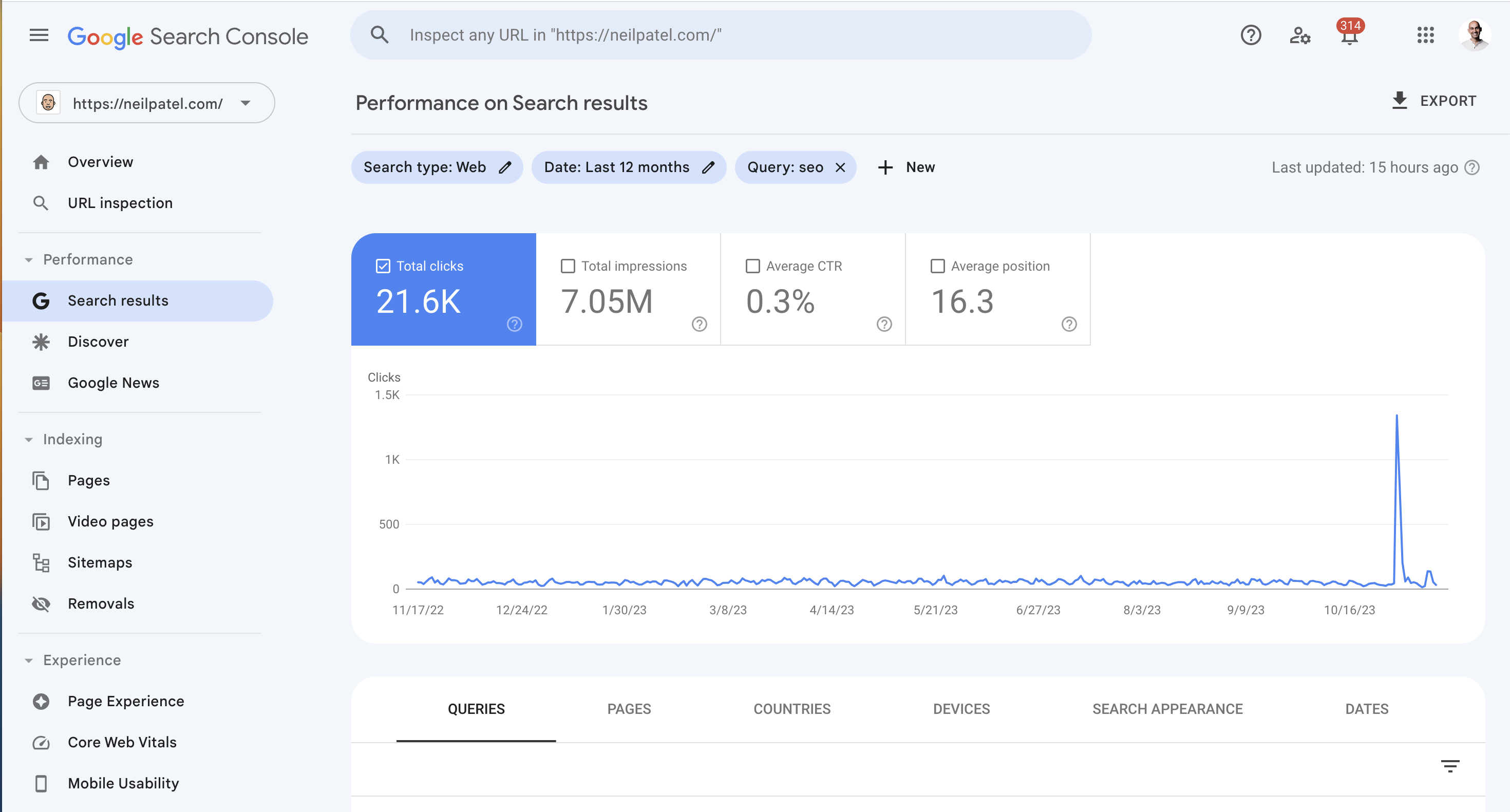Enable the Average position checkbox

click(937, 266)
